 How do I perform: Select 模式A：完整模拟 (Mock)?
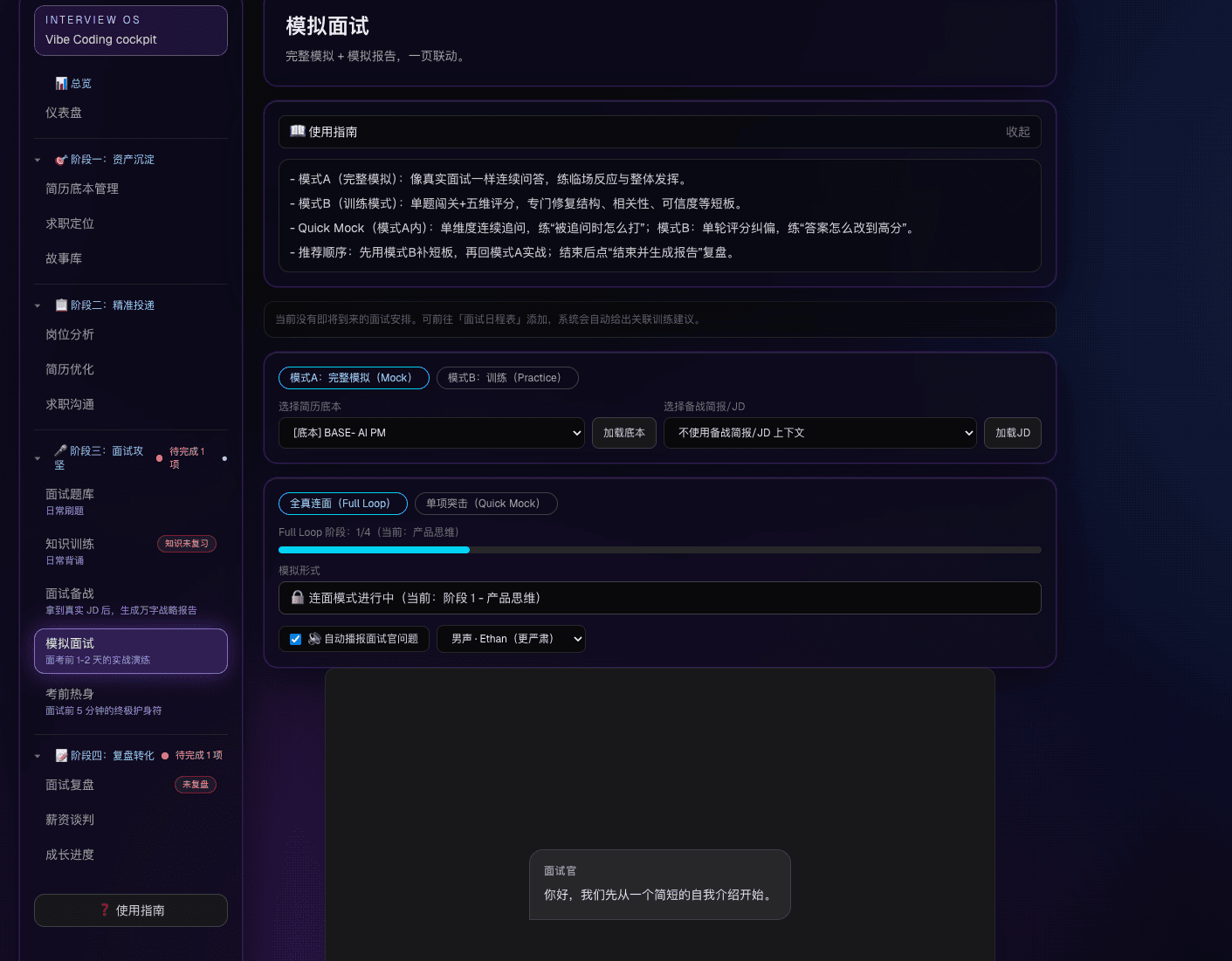pos(354,378)
